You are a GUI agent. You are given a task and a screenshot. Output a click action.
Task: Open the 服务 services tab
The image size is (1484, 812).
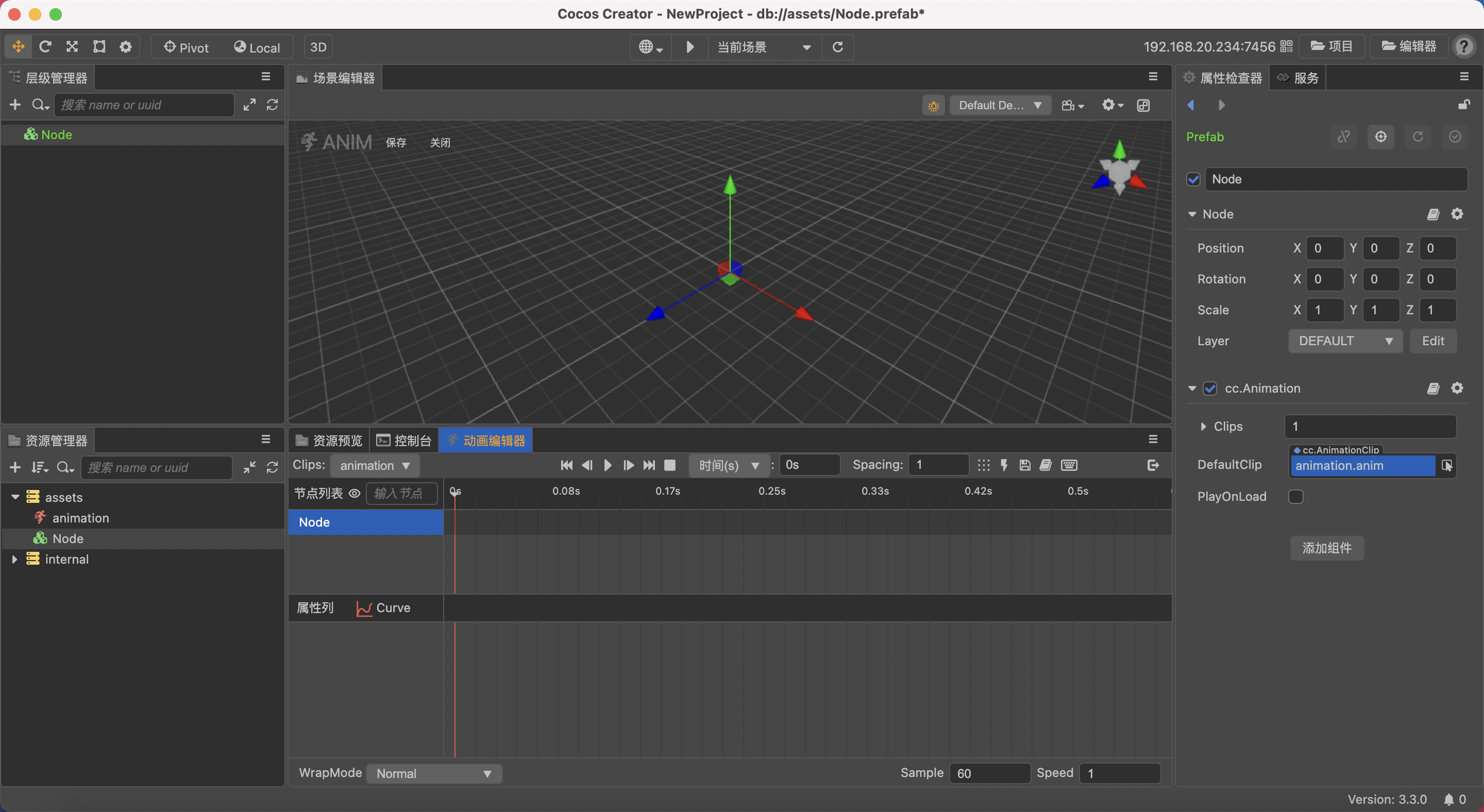(x=1298, y=78)
